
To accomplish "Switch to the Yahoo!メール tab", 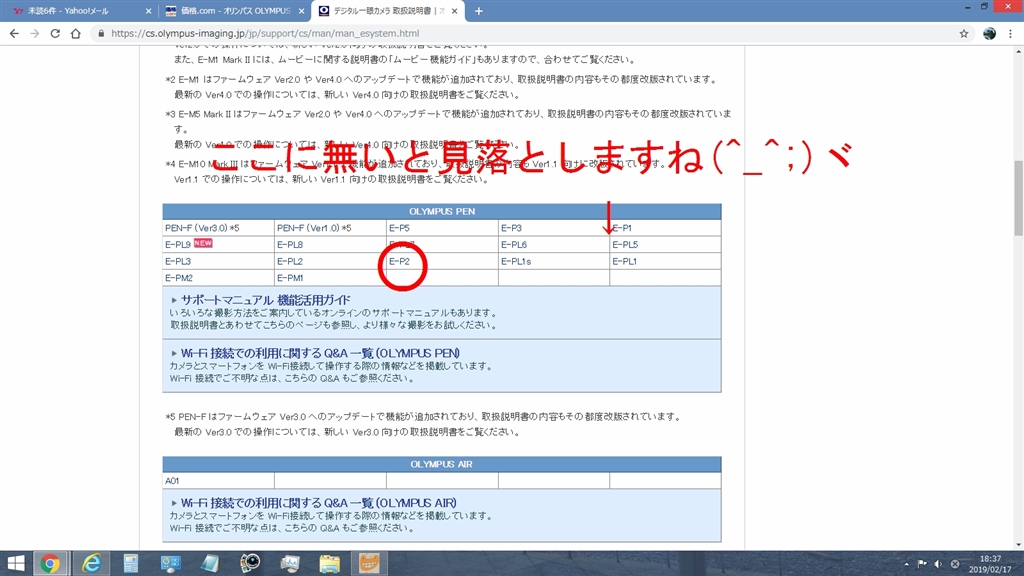I will (78, 11).
